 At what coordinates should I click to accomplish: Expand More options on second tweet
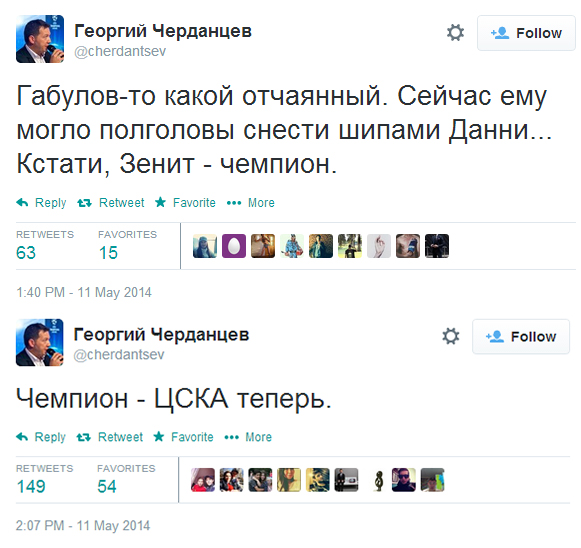point(248,437)
